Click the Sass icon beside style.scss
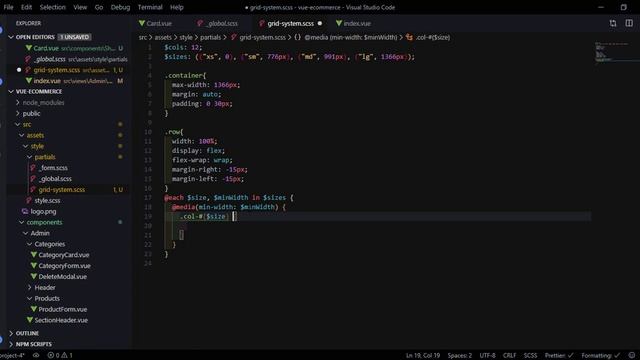This screenshot has height=360, width=640. point(29,200)
